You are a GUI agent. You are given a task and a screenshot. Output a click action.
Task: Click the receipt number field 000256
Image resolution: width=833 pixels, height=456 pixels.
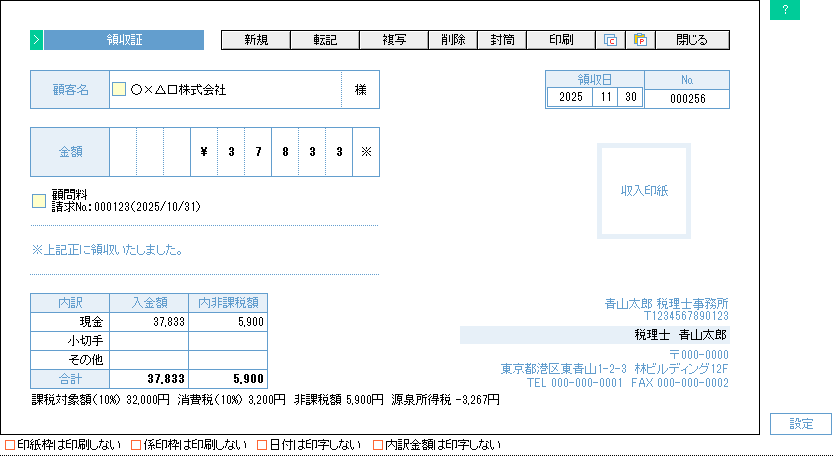687,99
